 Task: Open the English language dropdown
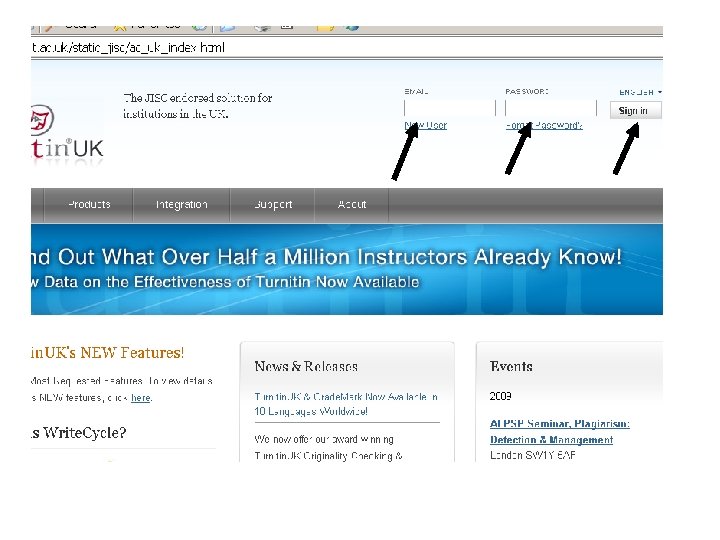click(x=641, y=92)
